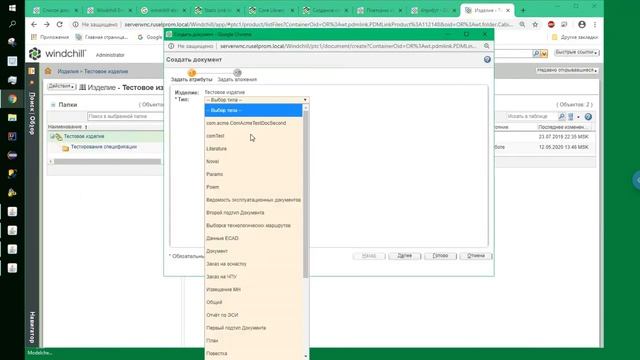Click table search magnifier icon

pyautogui.click(x=562, y=117)
